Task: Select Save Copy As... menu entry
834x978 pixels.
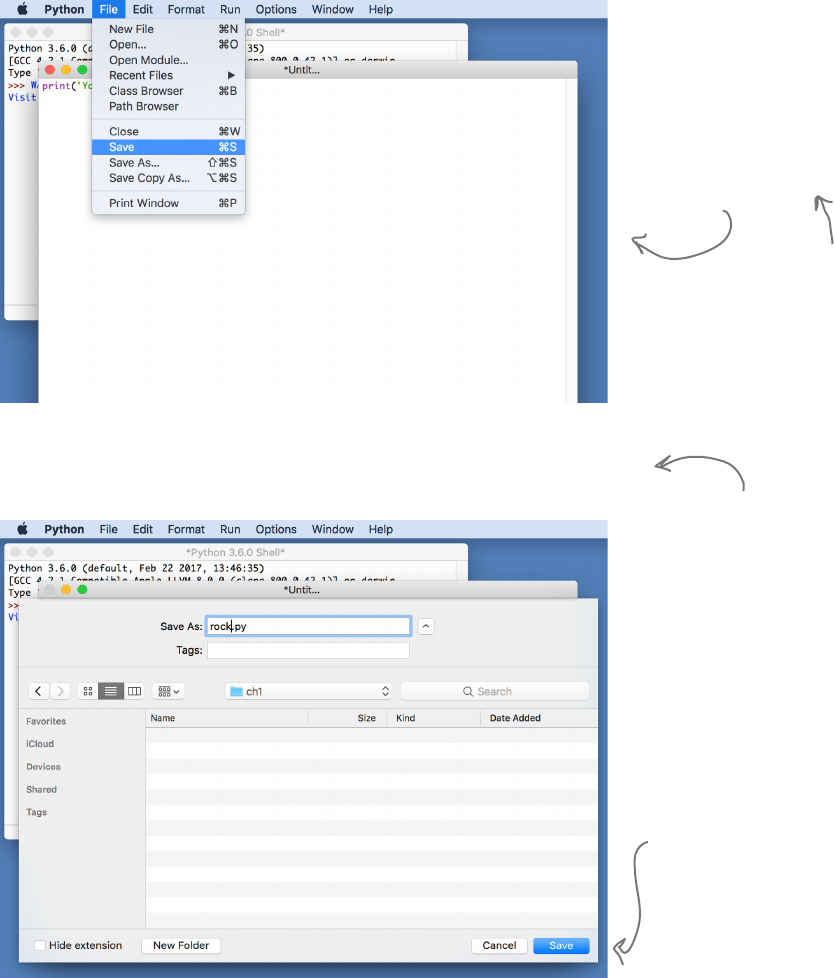Action: (x=168, y=178)
